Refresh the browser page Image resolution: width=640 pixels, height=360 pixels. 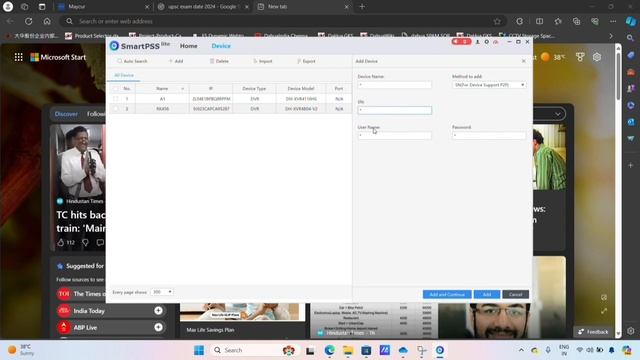[28, 21]
